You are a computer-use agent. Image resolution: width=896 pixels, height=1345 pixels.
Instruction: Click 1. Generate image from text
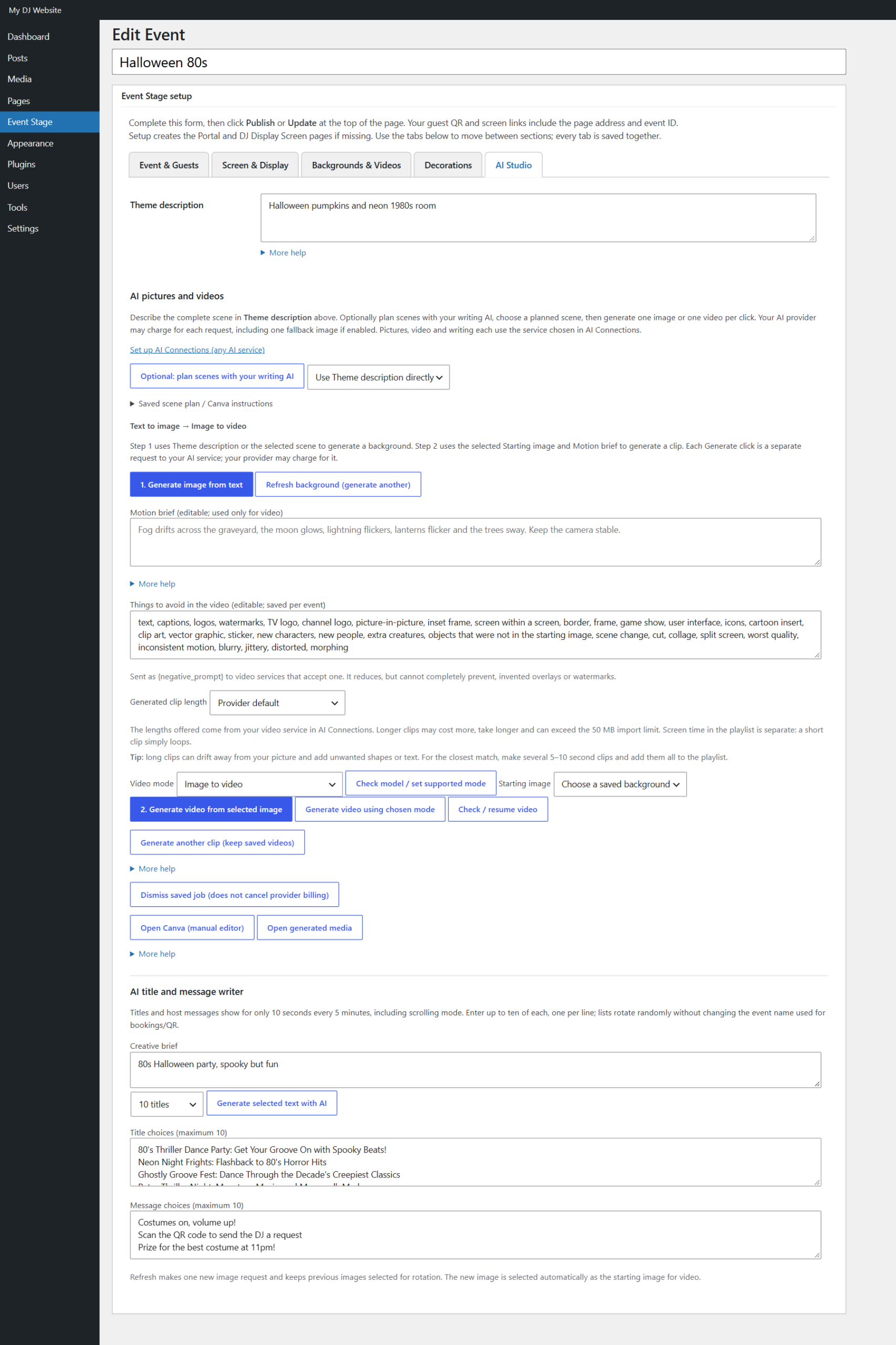[x=191, y=484]
